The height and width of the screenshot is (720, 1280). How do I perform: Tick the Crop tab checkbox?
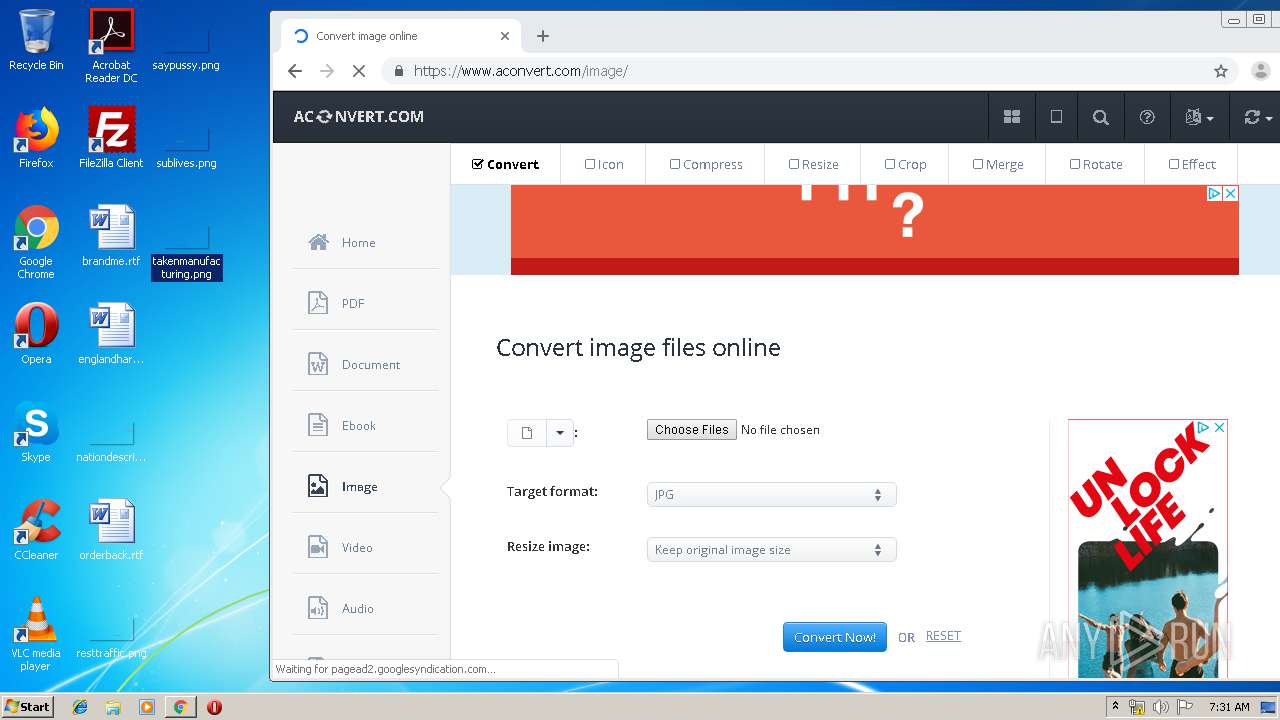890,164
